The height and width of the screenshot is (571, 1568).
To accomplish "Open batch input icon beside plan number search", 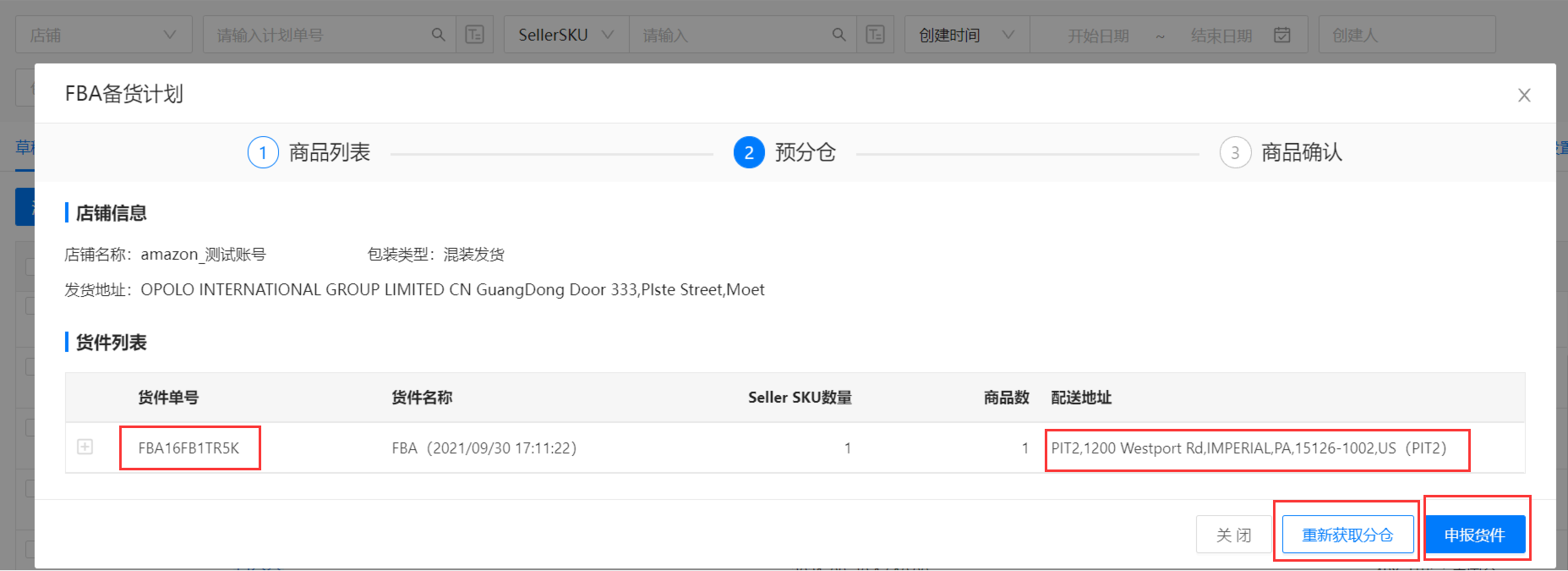I will pos(475,35).
